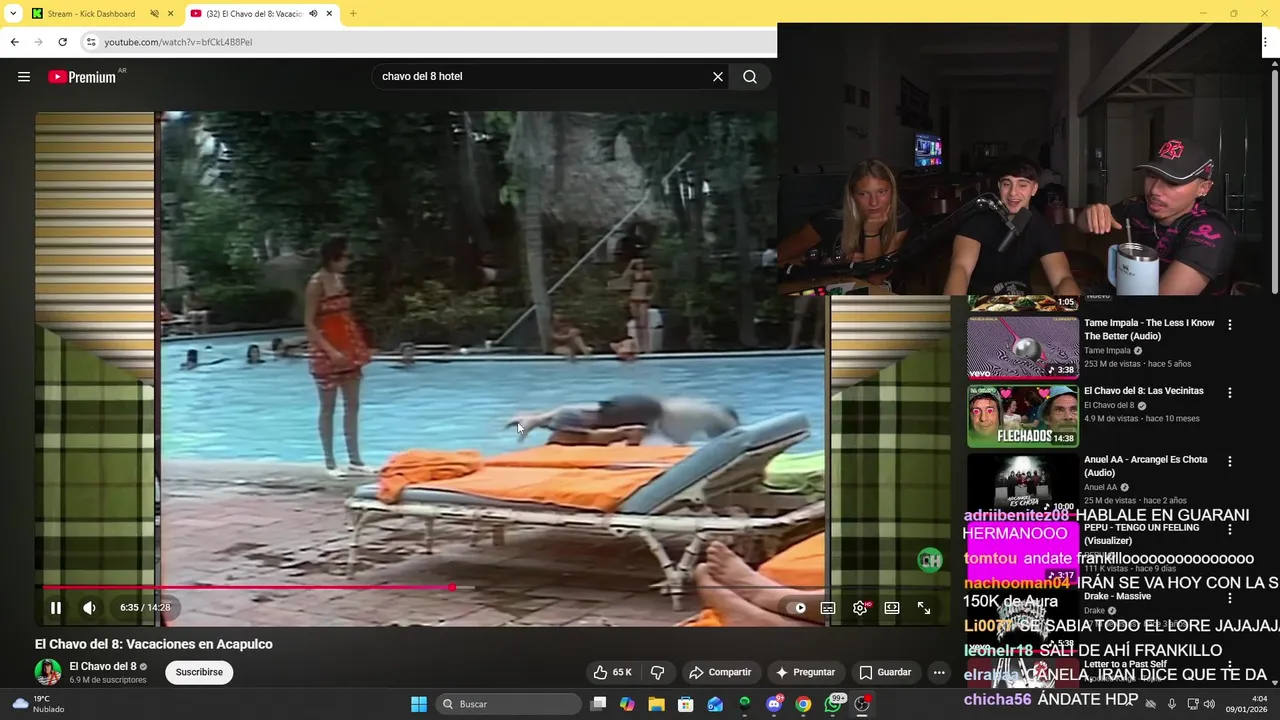
Task: Toggle subtitles in the video player
Action: [828, 607]
